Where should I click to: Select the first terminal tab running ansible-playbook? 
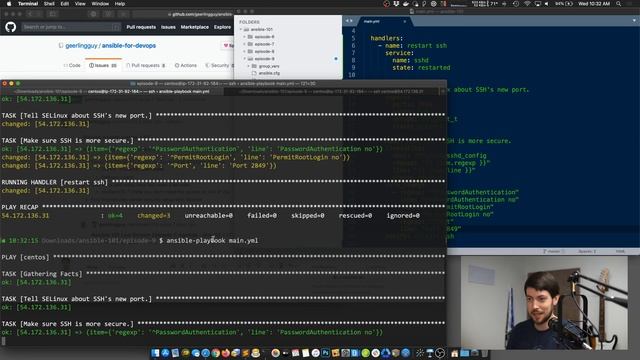pyautogui.click(x=112, y=92)
